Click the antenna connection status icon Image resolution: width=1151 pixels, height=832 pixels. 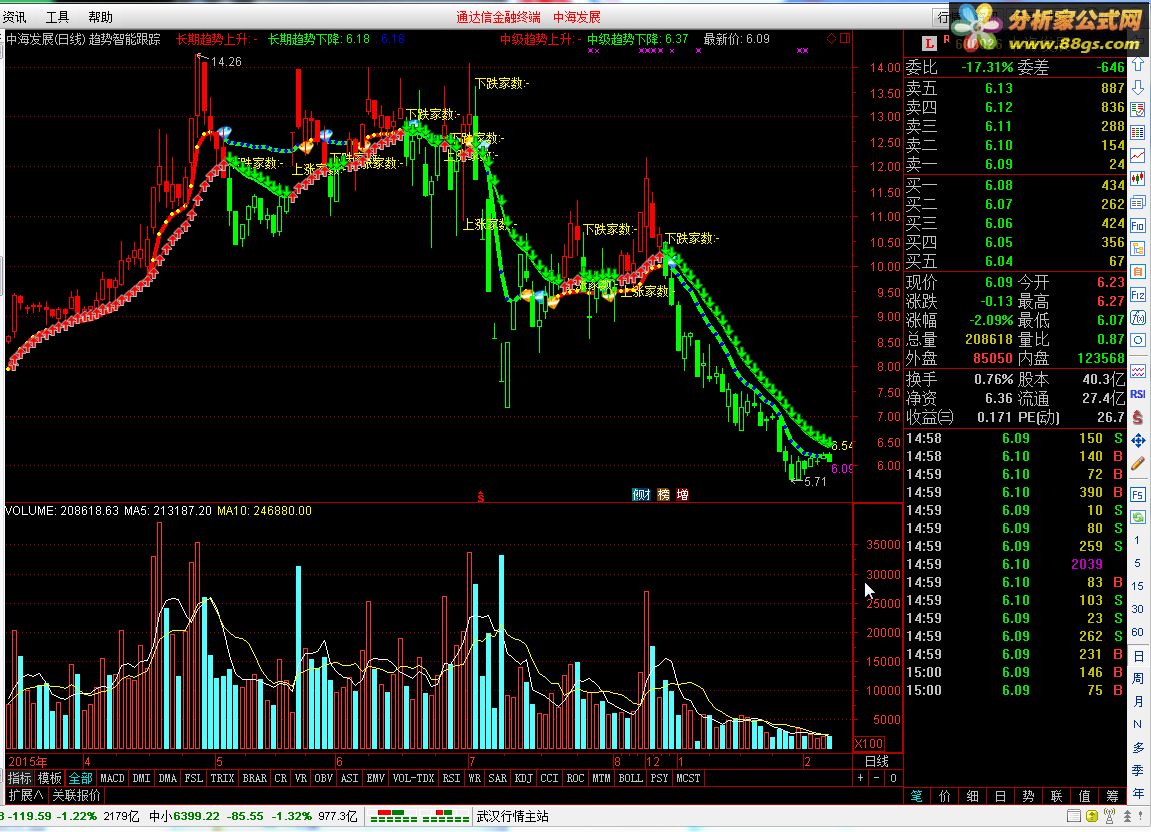[1110, 816]
